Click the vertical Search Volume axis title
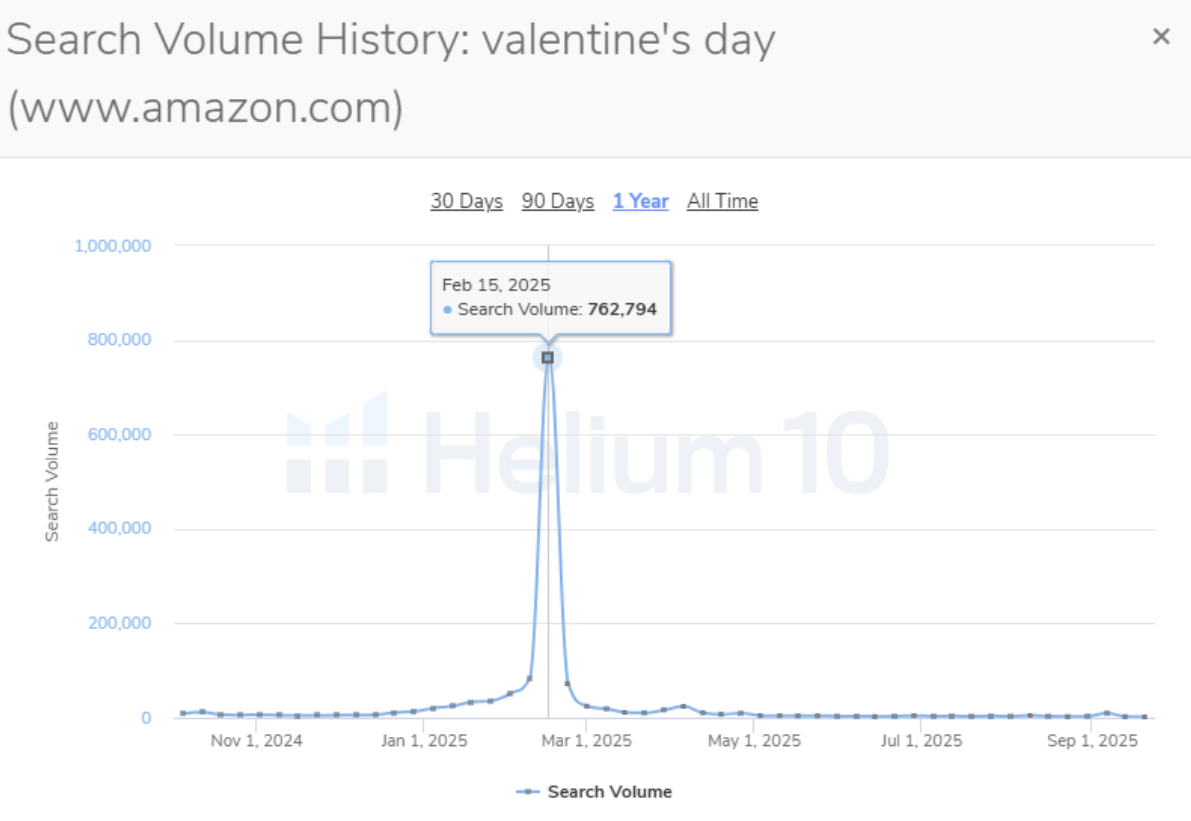This screenshot has width=1191, height=821. point(52,480)
